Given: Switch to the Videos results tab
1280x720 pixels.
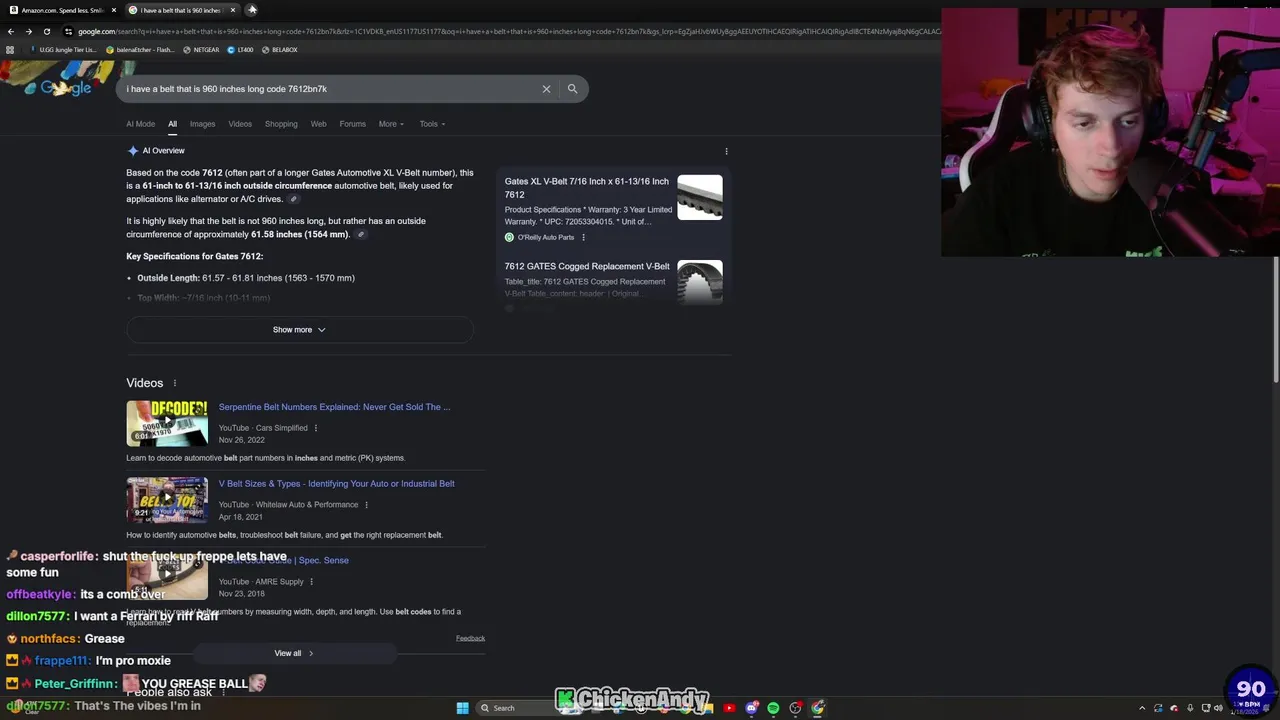Looking at the screenshot, I should (240, 124).
